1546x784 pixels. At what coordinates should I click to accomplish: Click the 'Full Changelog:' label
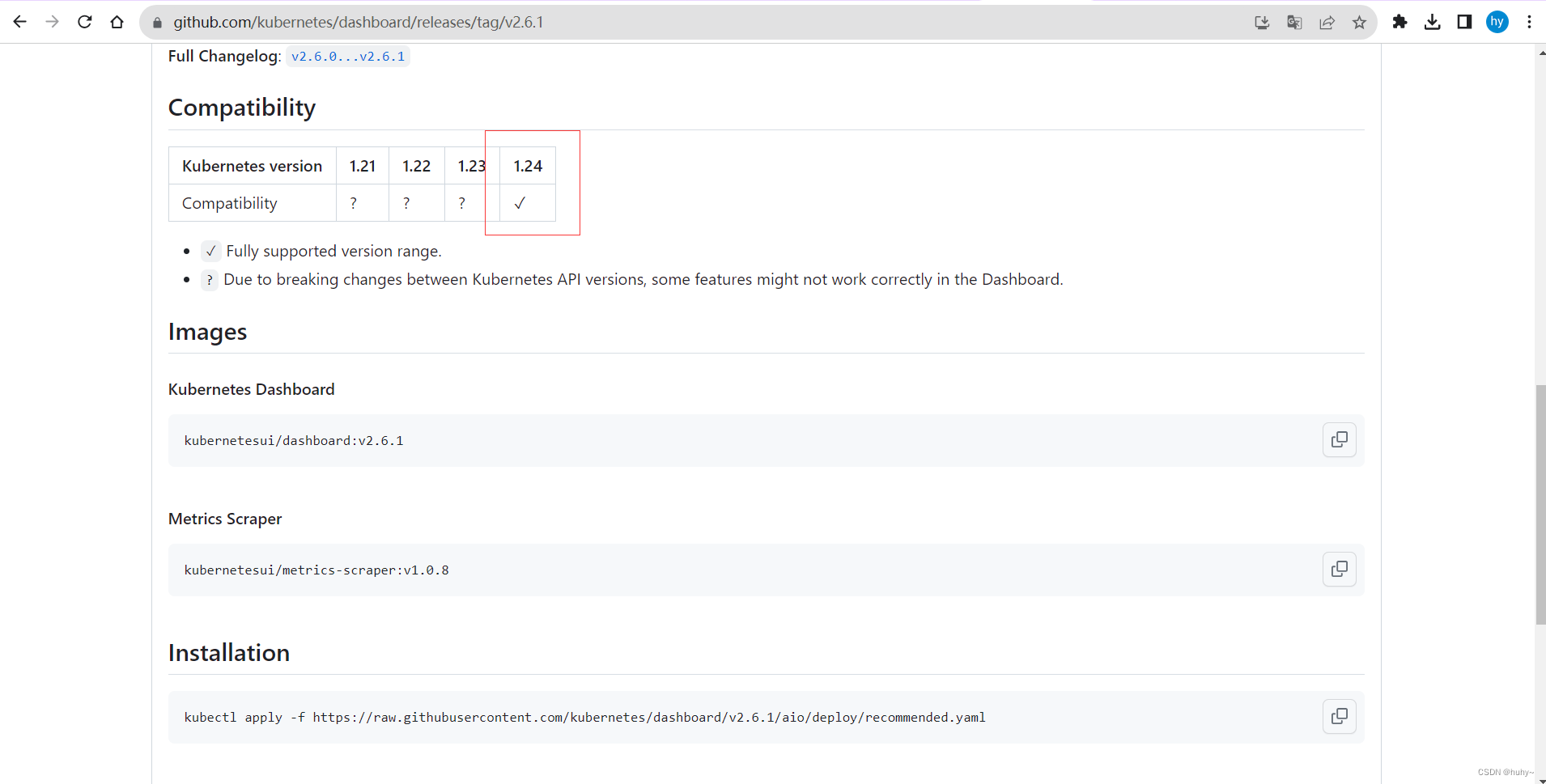pyautogui.click(x=225, y=57)
